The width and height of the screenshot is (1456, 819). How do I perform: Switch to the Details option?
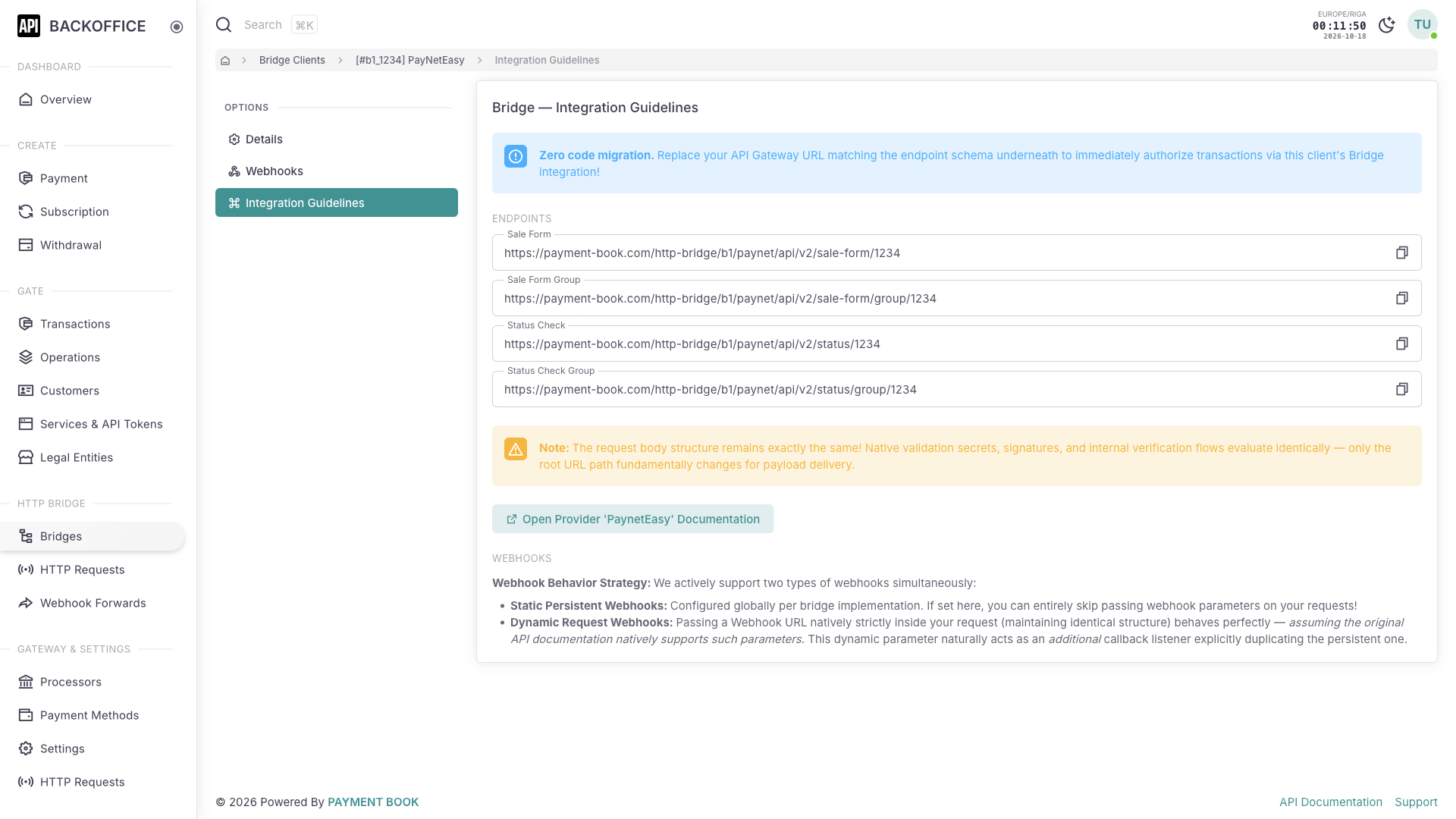click(x=337, y=139)
